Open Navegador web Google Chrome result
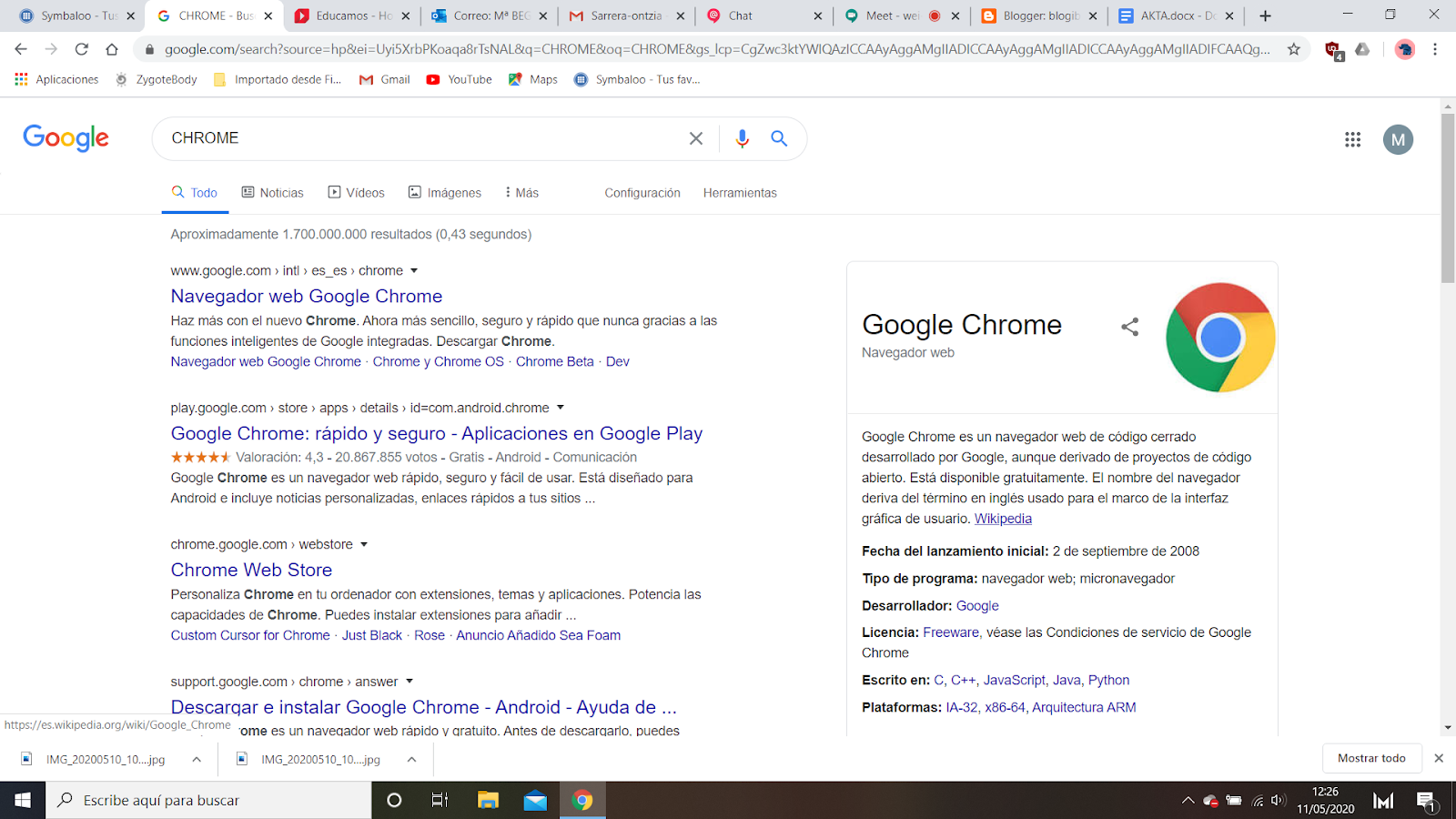 tap(307, 296)
